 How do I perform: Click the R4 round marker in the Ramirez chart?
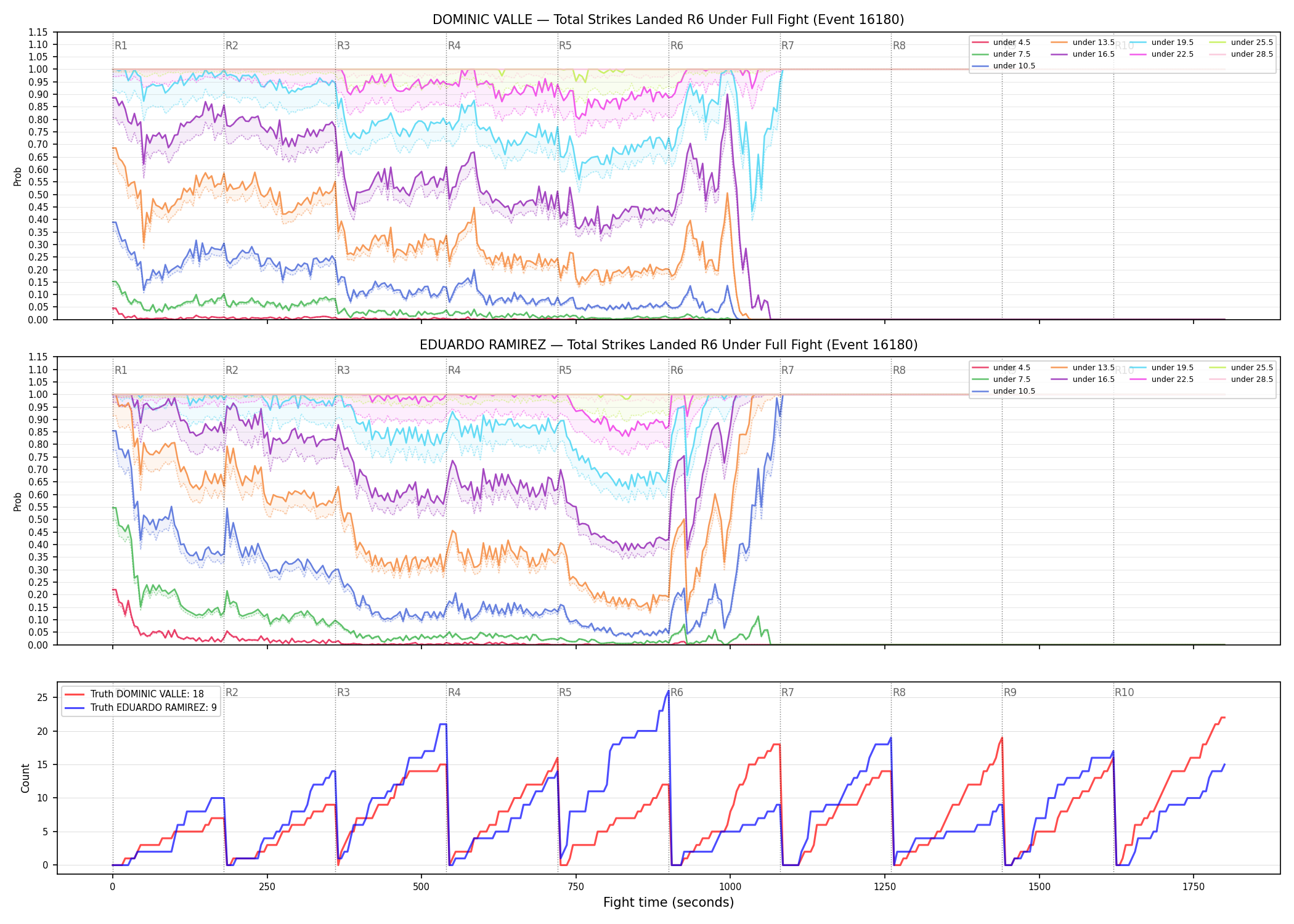pos(454,370)
